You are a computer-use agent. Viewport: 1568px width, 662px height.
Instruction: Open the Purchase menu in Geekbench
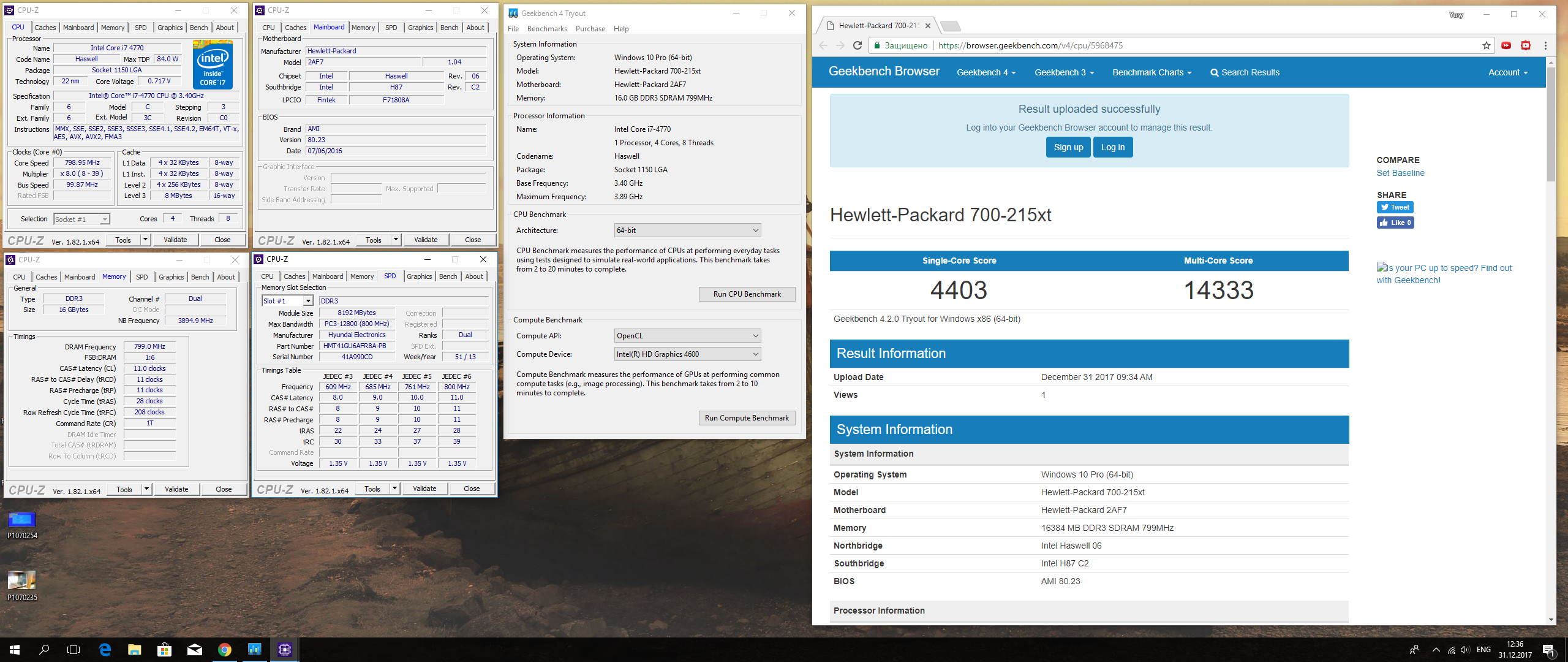590,29
